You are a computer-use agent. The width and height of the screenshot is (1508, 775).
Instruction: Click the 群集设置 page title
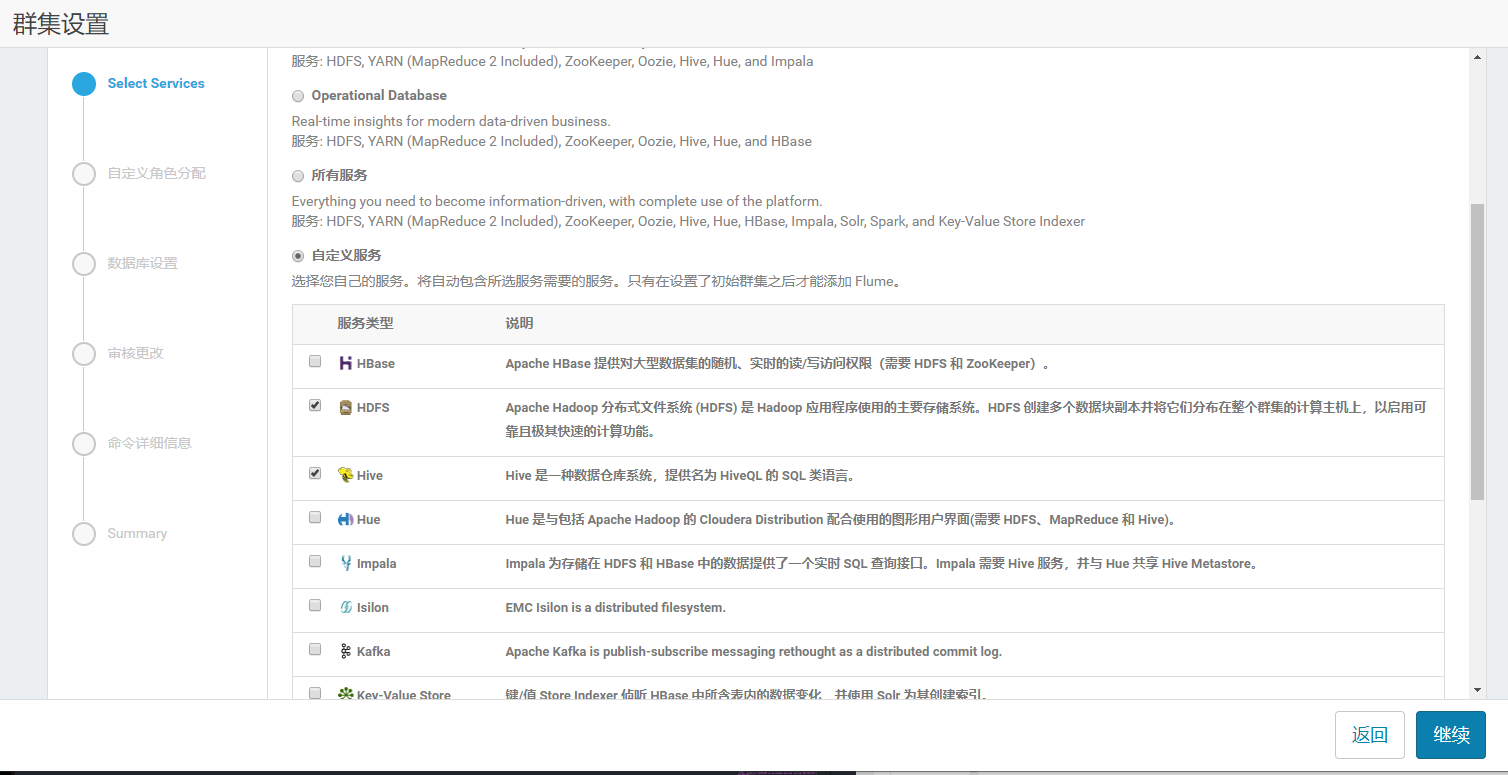click(x=61, y=25)
